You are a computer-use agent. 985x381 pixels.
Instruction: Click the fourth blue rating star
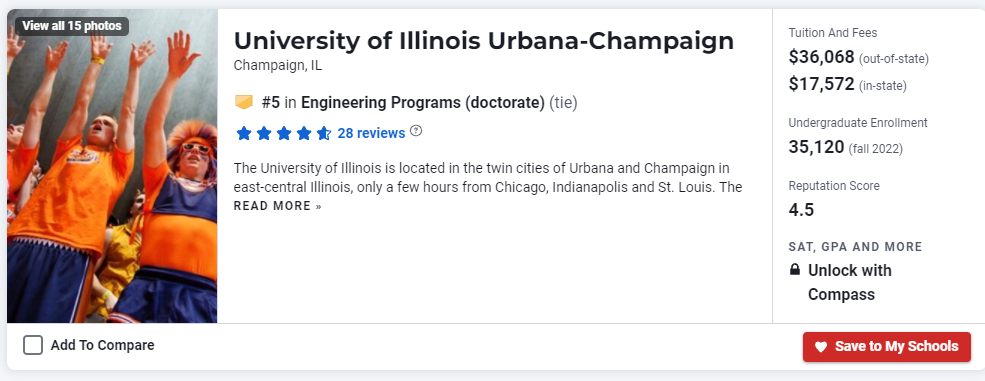(x=304, y=133)
